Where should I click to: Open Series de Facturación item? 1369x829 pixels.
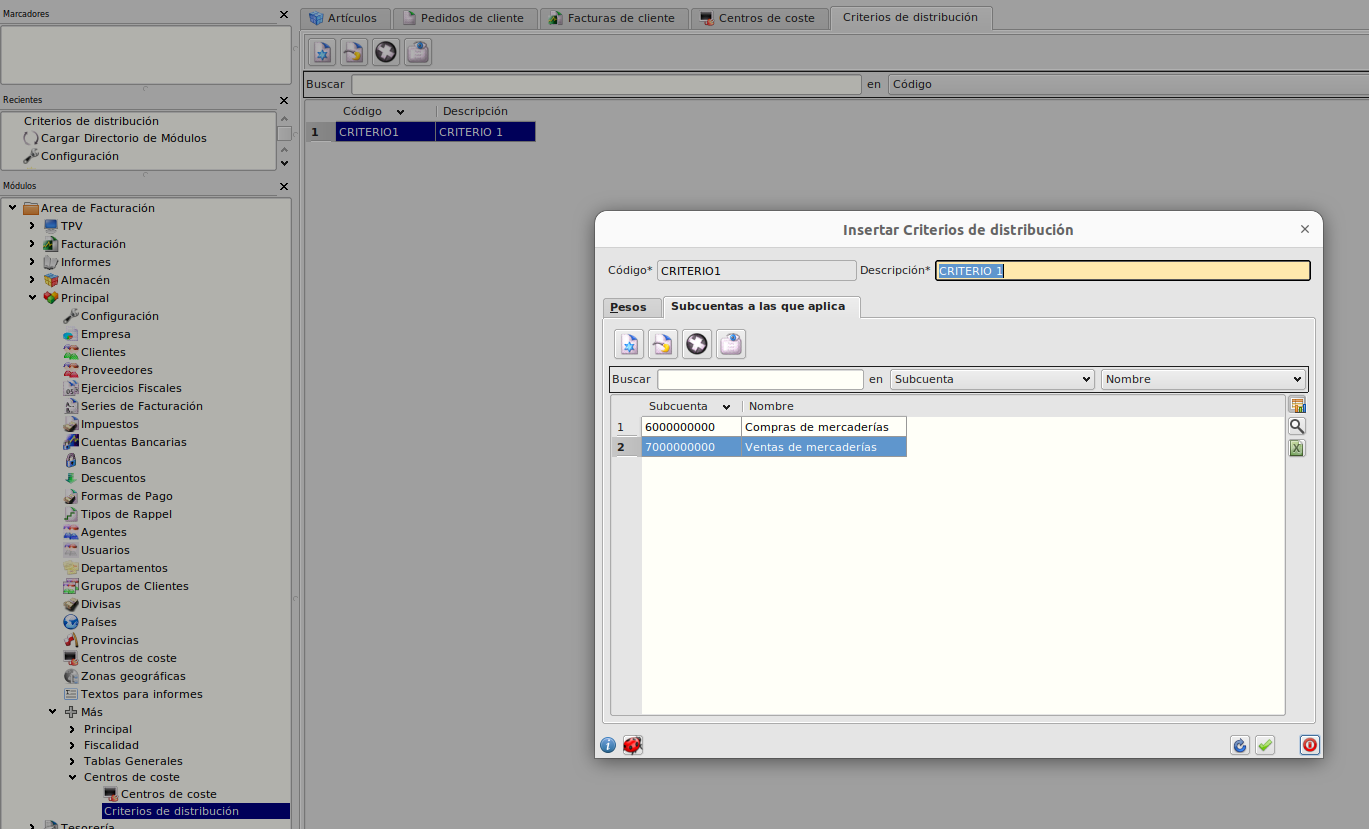pos(141,406)
